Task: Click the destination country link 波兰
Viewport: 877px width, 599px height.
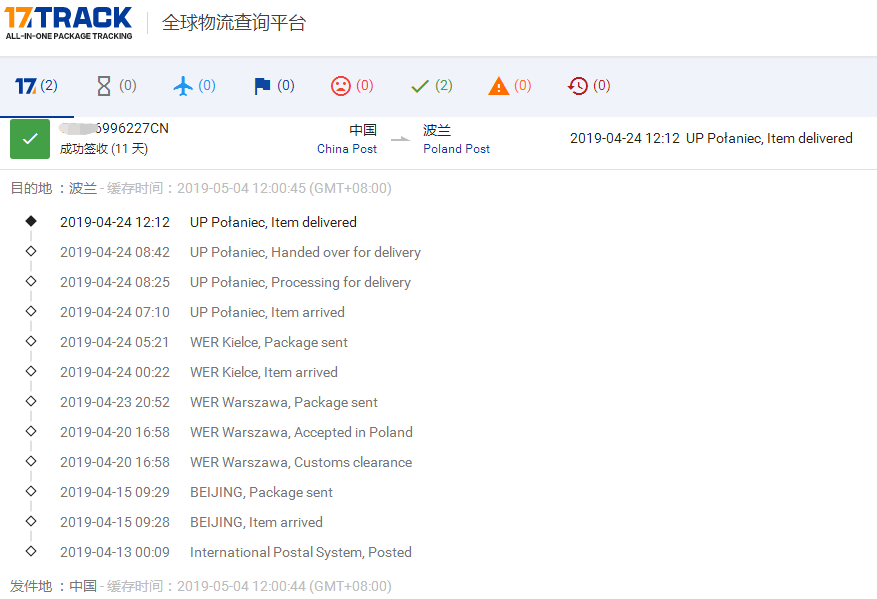Action: tap(83, 188)
